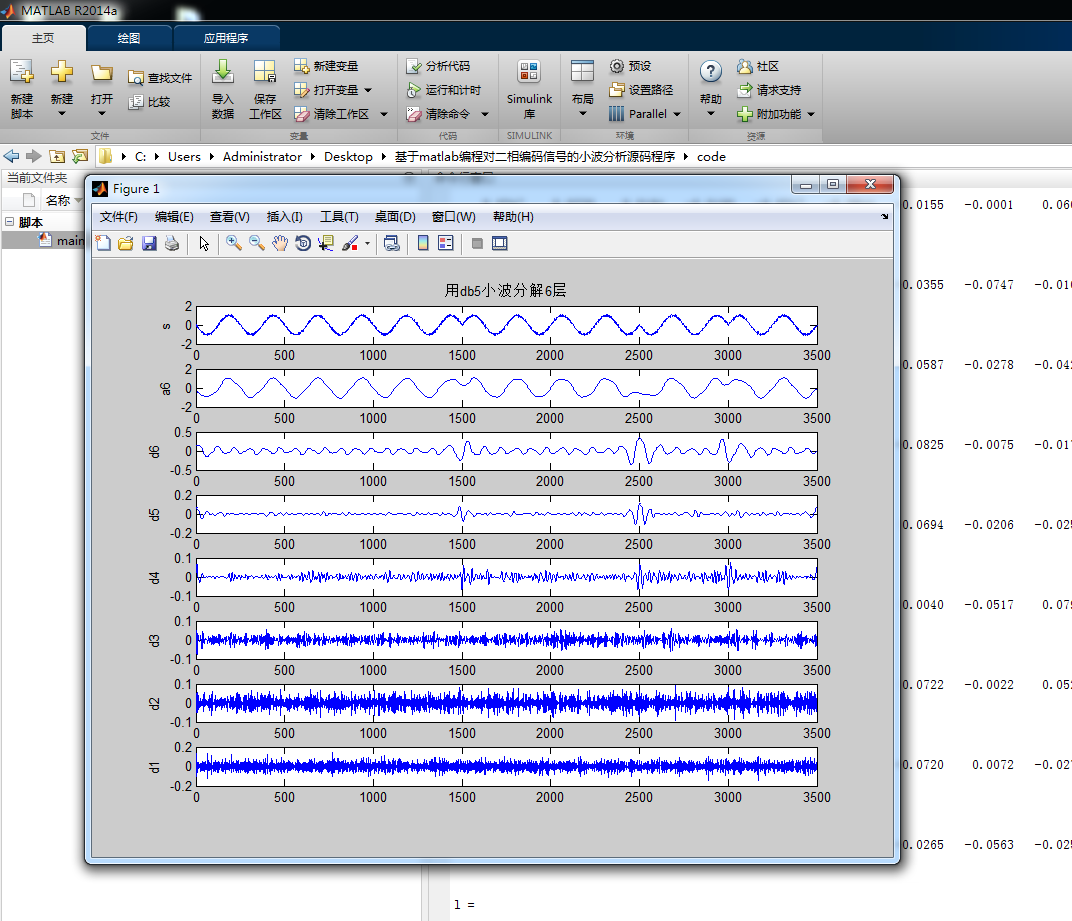Click 设置路径 in the ribbon
The image size is (1072, 921).
point(641,90)
